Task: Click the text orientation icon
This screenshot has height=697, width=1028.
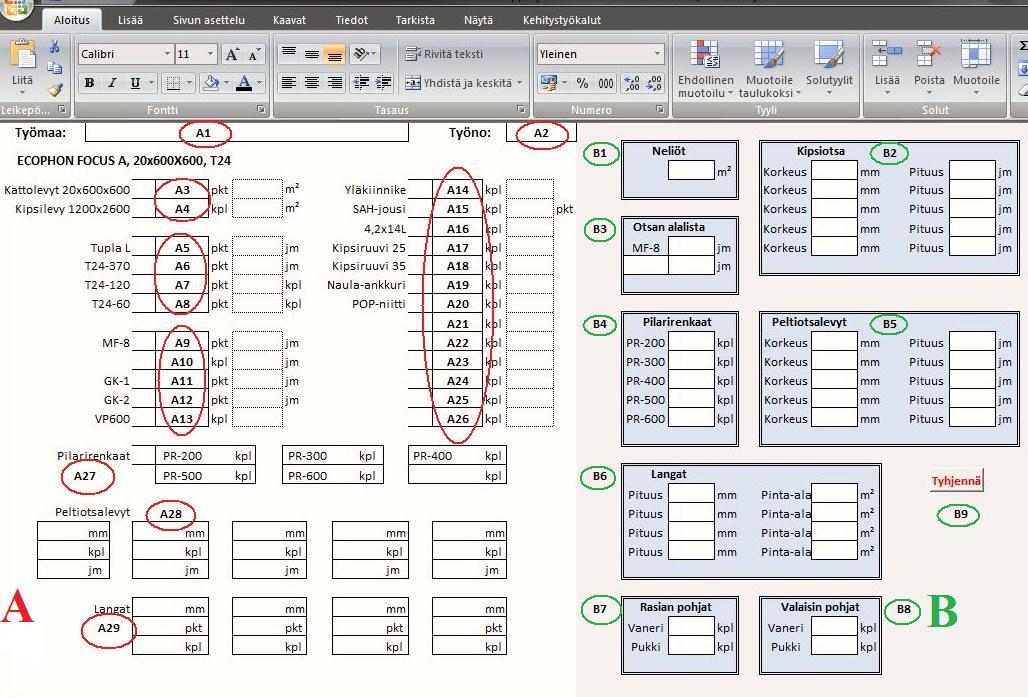Action: click(x=361, y=54)
